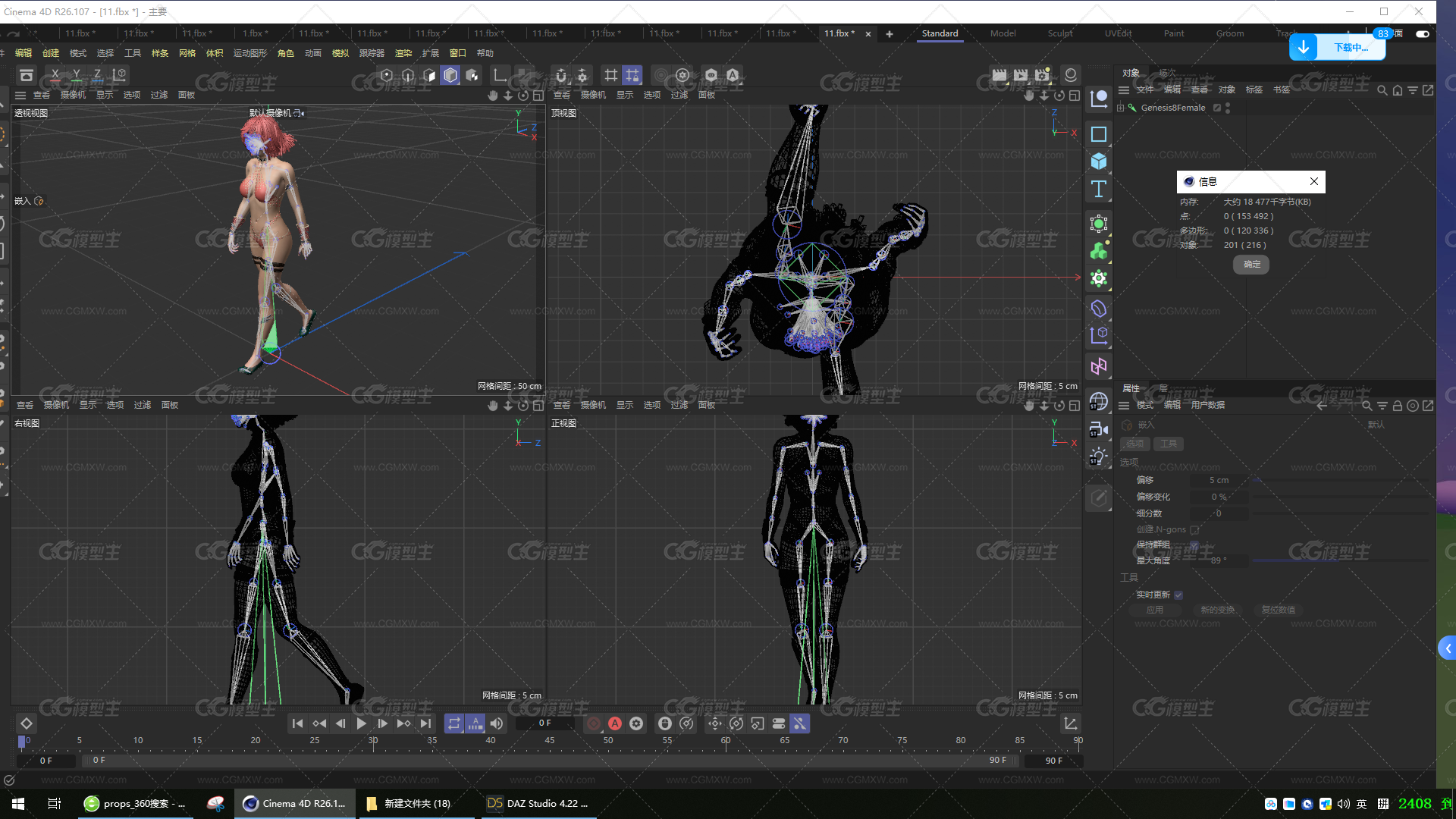Open the 运动图形 main menu
The width and height of the screenshot is (1456, 819).
click(250, 53)
